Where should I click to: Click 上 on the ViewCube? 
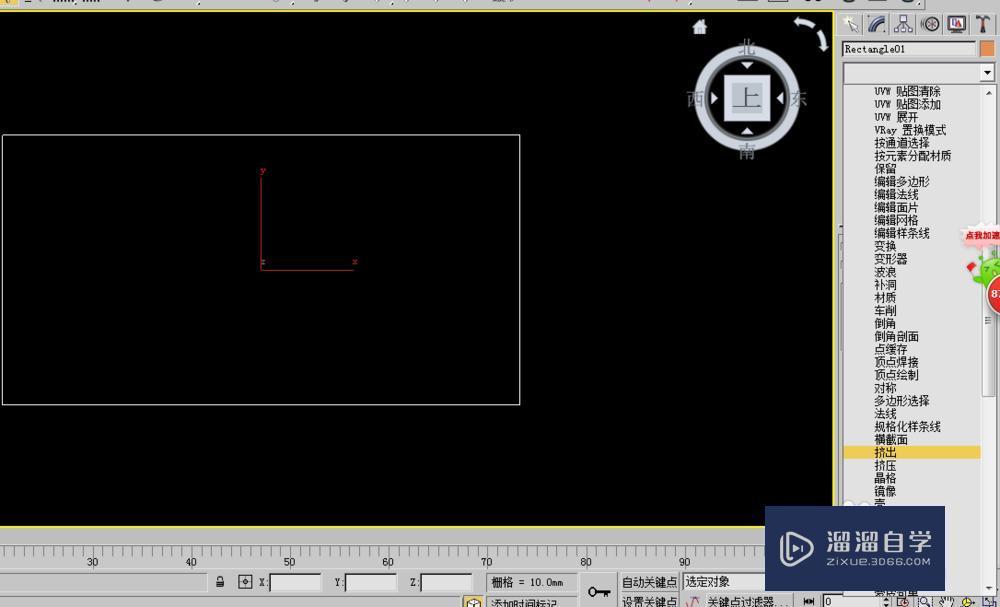tap(745, 98)
